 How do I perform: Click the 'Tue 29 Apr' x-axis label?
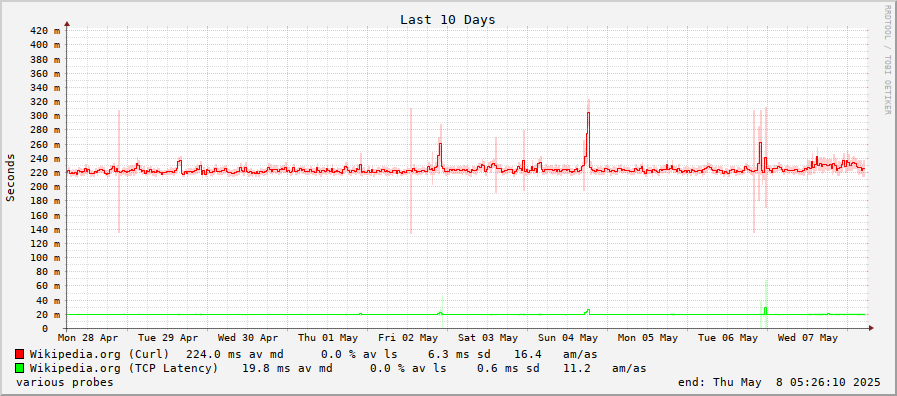[x=168, y=338]
